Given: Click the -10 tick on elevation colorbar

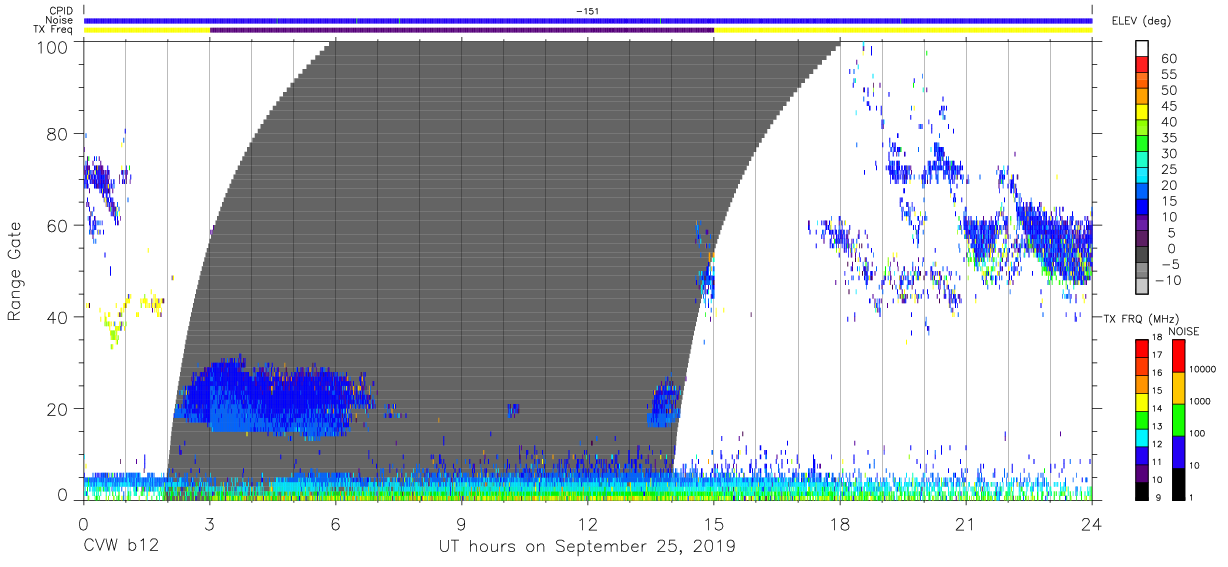Looking at the screenshot, I should 1166,280.
